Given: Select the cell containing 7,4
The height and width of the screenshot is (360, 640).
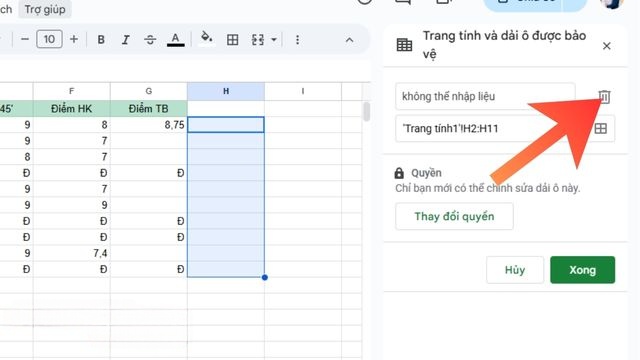Looking at the screenshot, I should [x=71, y=253].
